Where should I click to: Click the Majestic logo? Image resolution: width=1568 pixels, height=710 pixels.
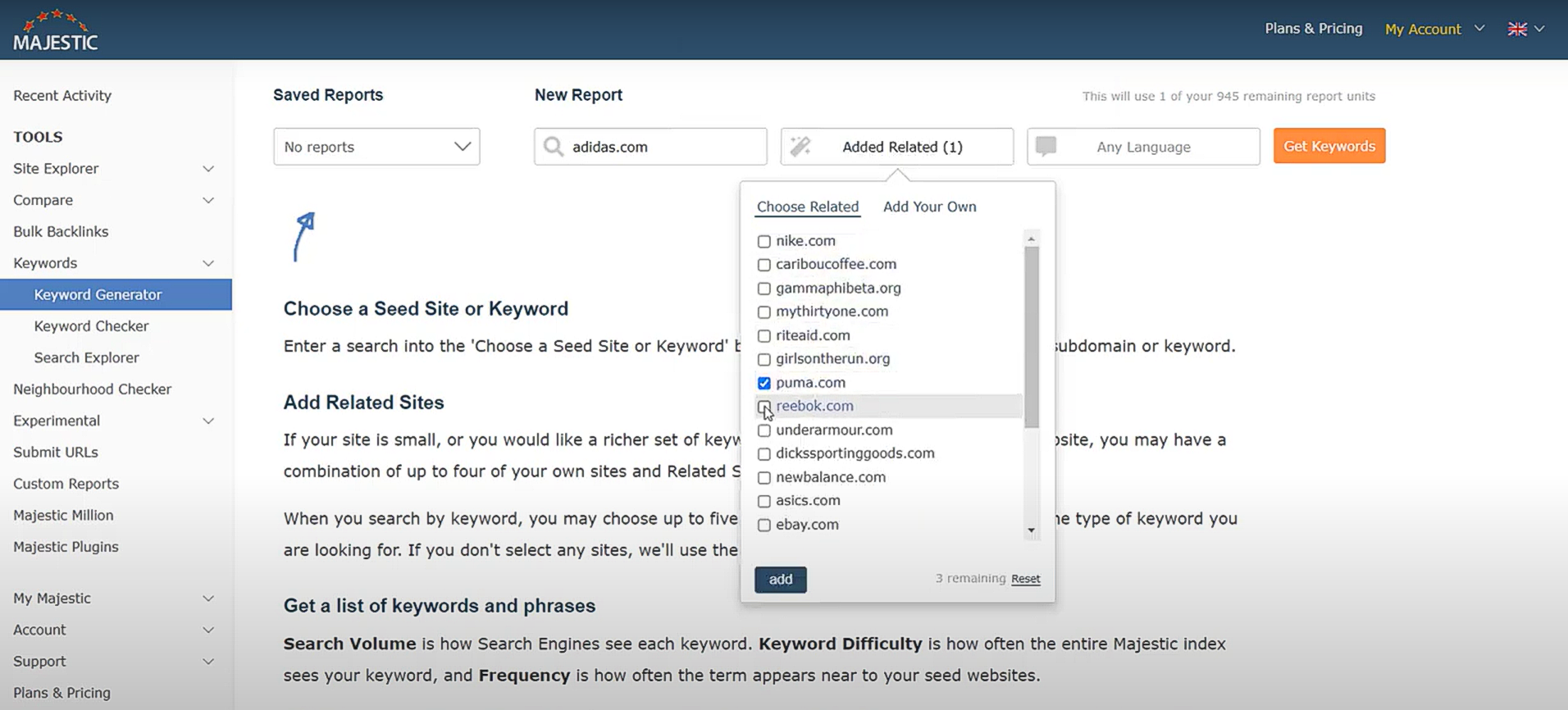(x=56, y=30)
